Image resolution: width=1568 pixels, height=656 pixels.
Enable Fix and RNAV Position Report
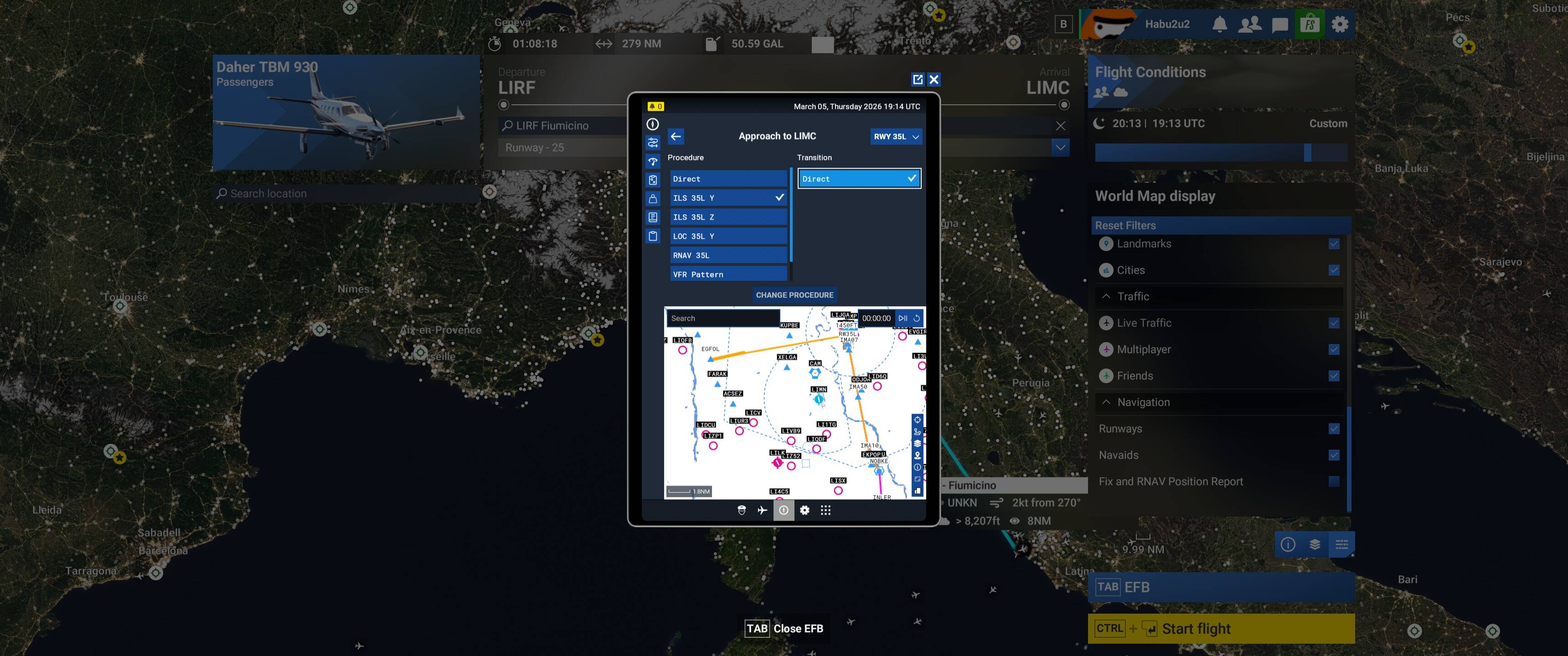coord(1334,482)
